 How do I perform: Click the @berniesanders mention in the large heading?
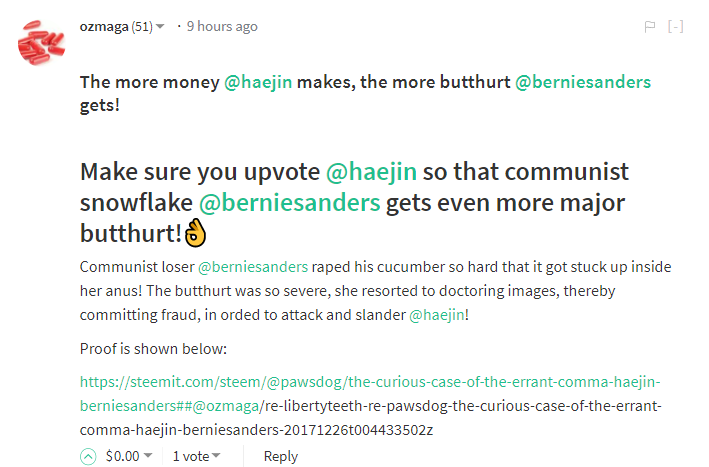tap(290, 203)
